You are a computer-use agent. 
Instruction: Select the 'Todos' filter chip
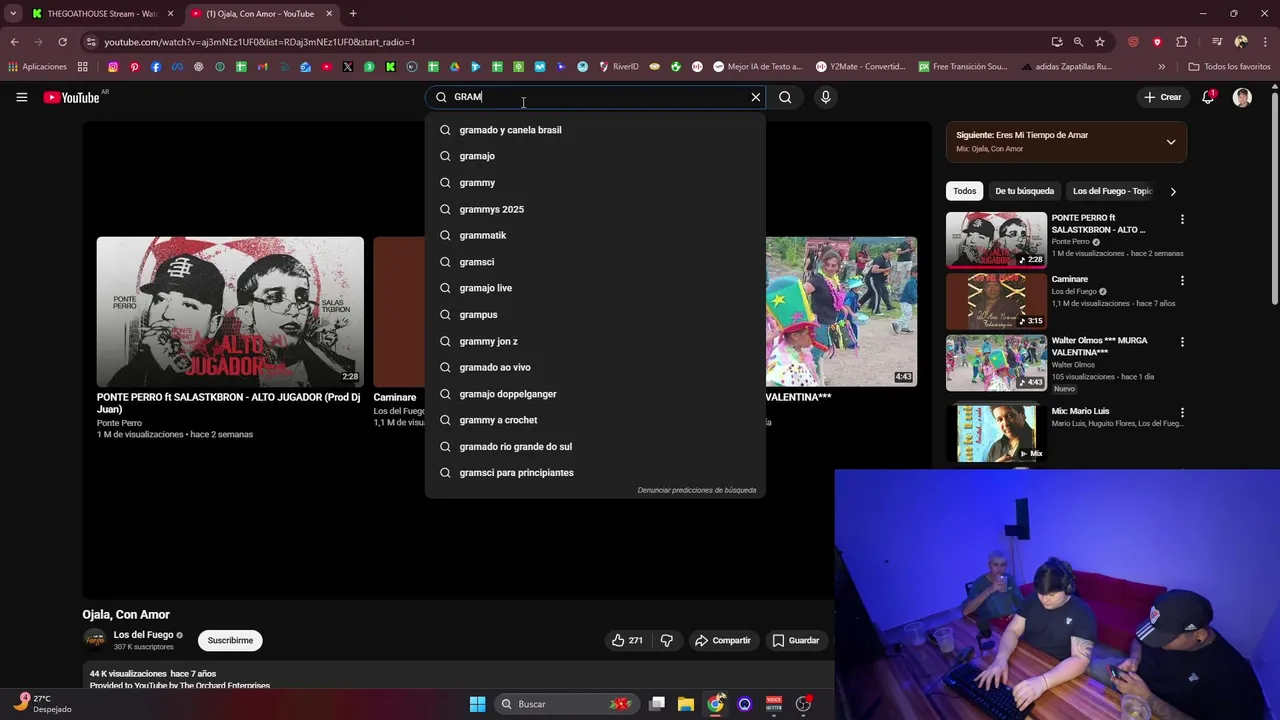[964, 191]
